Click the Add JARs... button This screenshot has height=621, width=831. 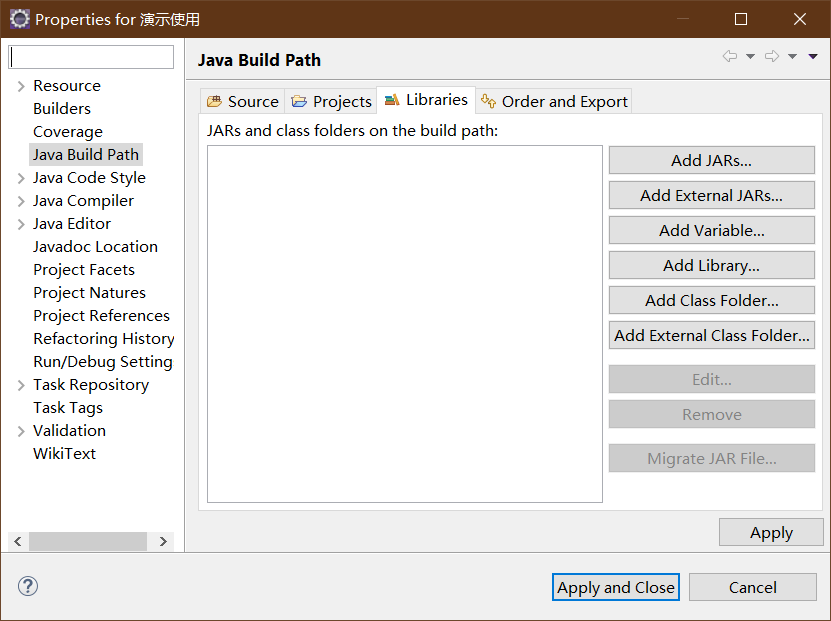pos(712,160)
